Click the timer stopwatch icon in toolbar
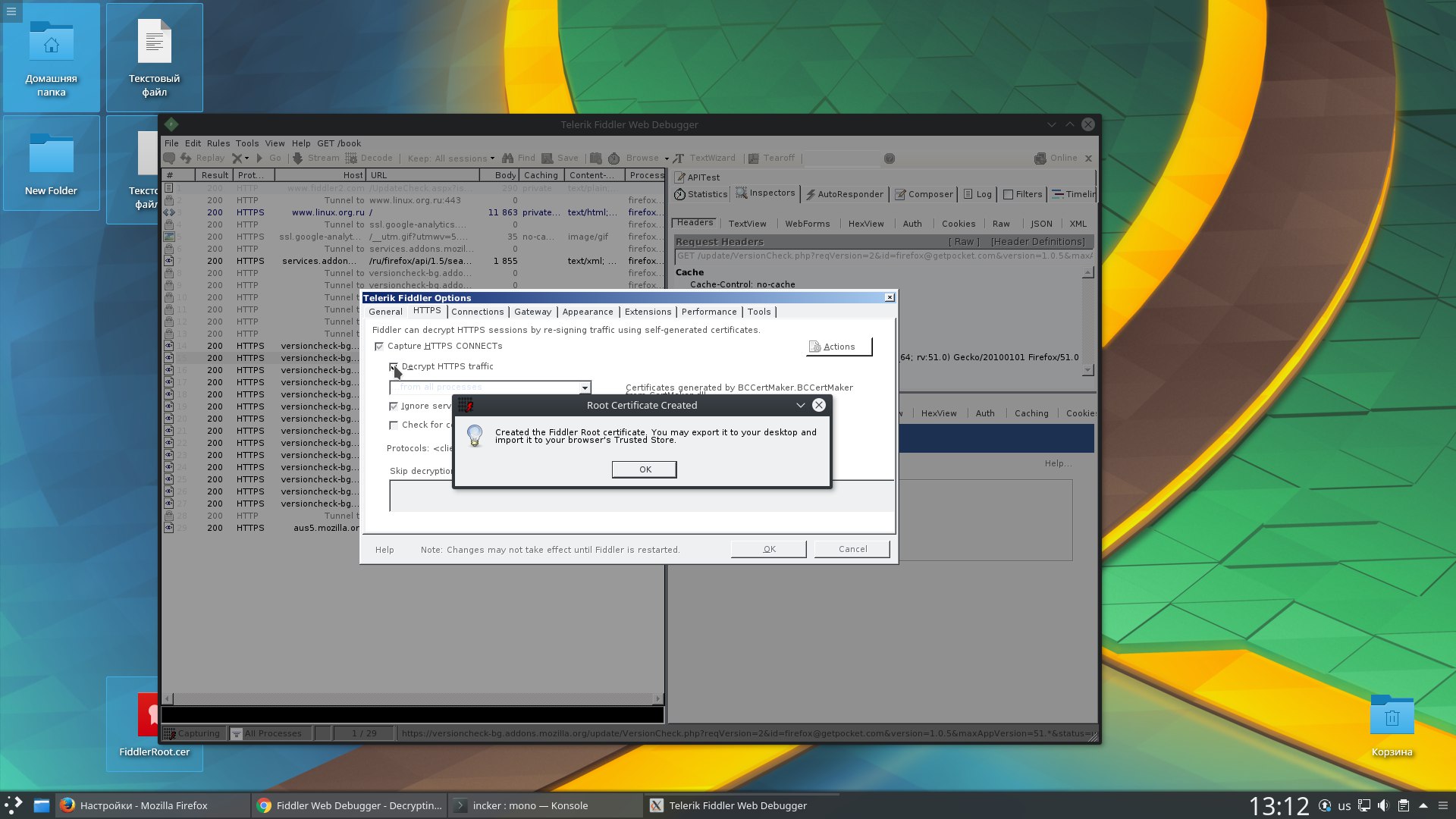This screenshot has height=819, width=1456. (x=614, y=158)
